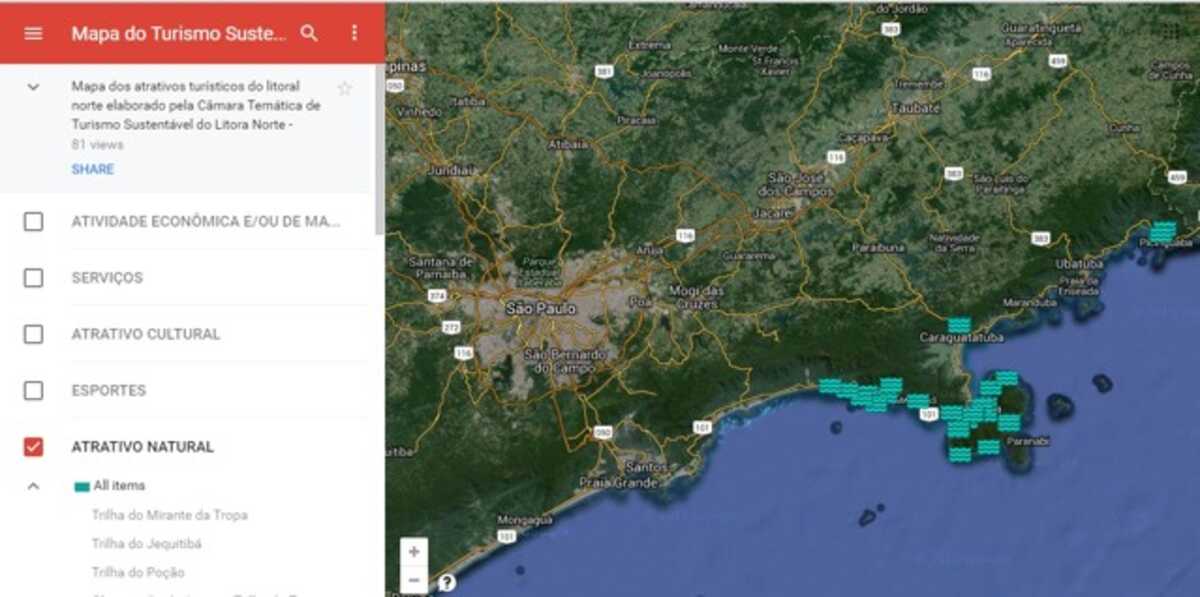Check the ATRATIVO CULTURAL layer
The height and width of the screenshot is (597, 1200).
[x=33, y=334]
